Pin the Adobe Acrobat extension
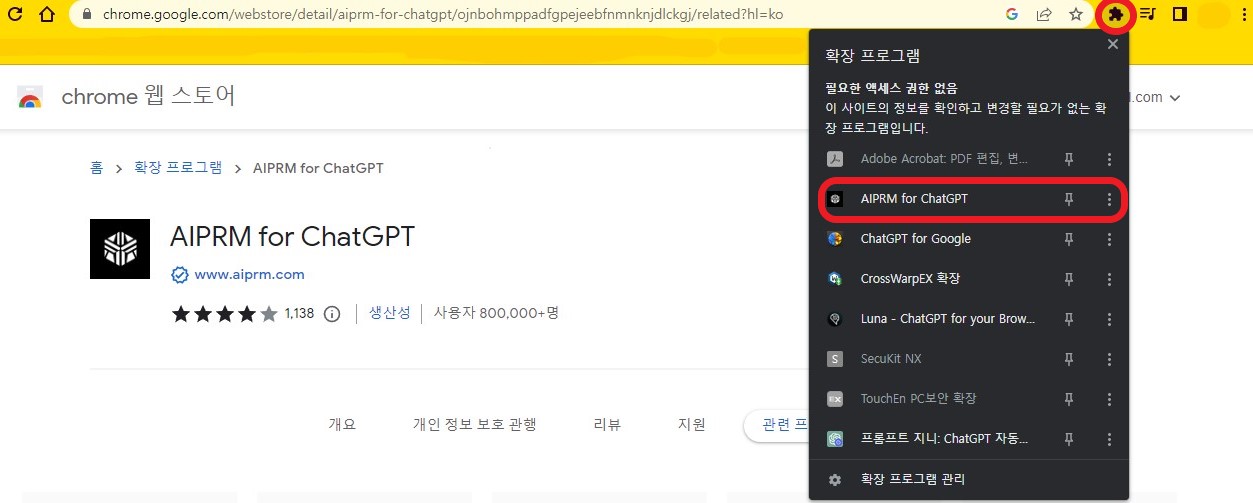Image resolution: width=1253 pixels, height=503 pixels. click(x=1069, y=159)
